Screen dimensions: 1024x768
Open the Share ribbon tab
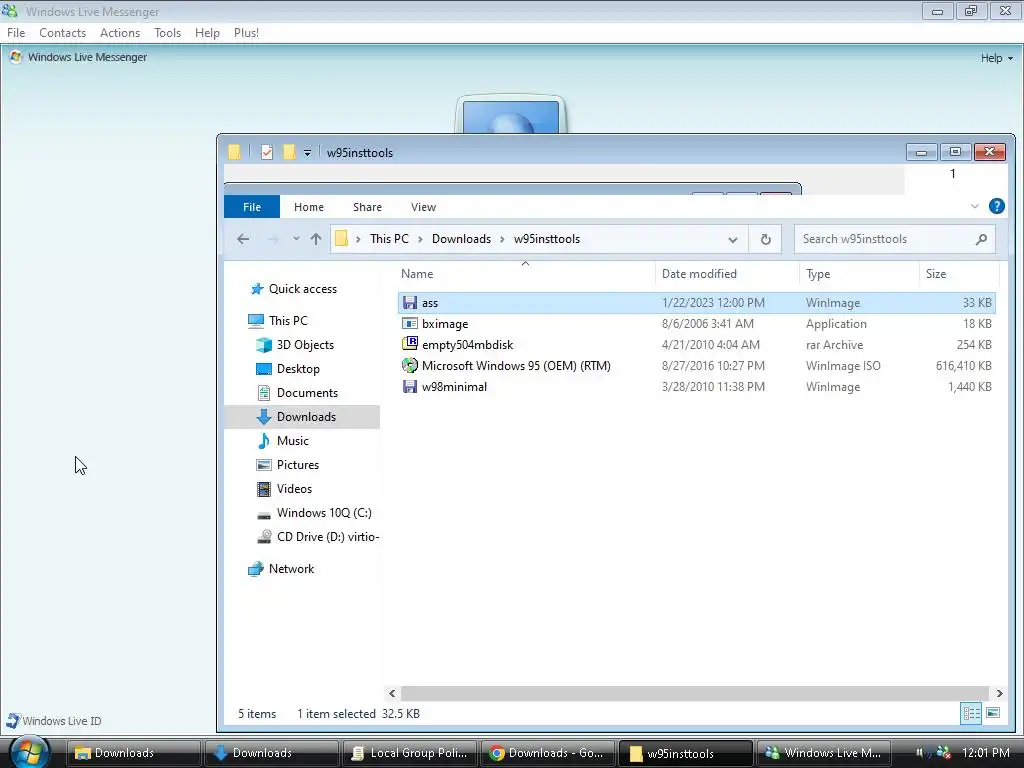[367, 206]
